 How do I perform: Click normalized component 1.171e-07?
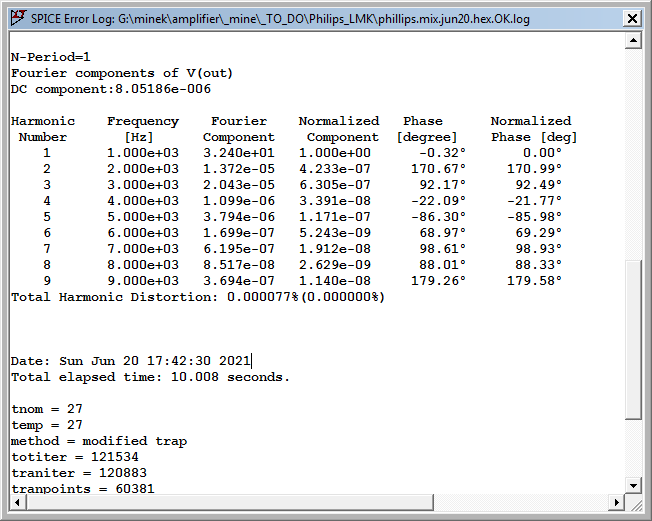(x=335, y=217)
